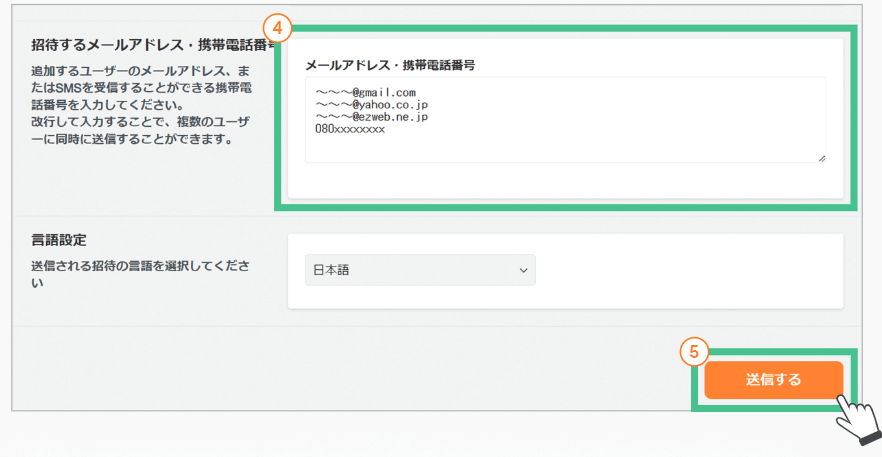Click the 言語設定 heading
Image resolution: width=882 pixels, height=457 pixels.
(x=59, y=240)
